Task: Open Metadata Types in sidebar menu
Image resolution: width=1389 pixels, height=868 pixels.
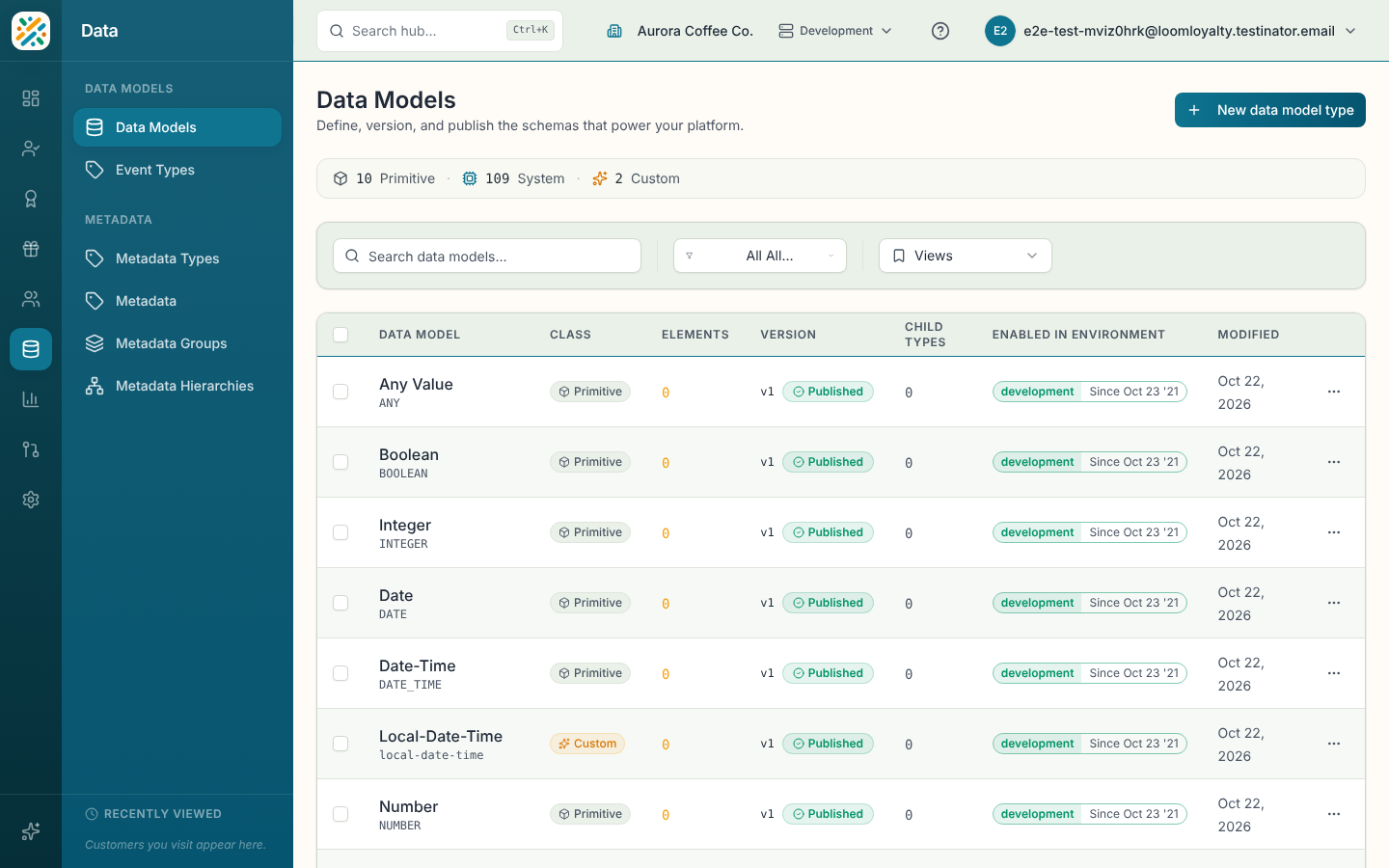Action: [x=177, y=258]
